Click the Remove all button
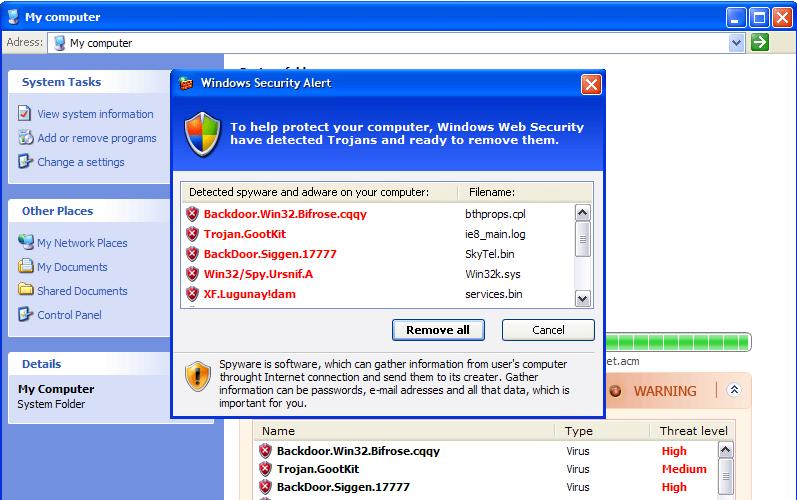Viewport: 797px width, 500px height. [438, 330]
